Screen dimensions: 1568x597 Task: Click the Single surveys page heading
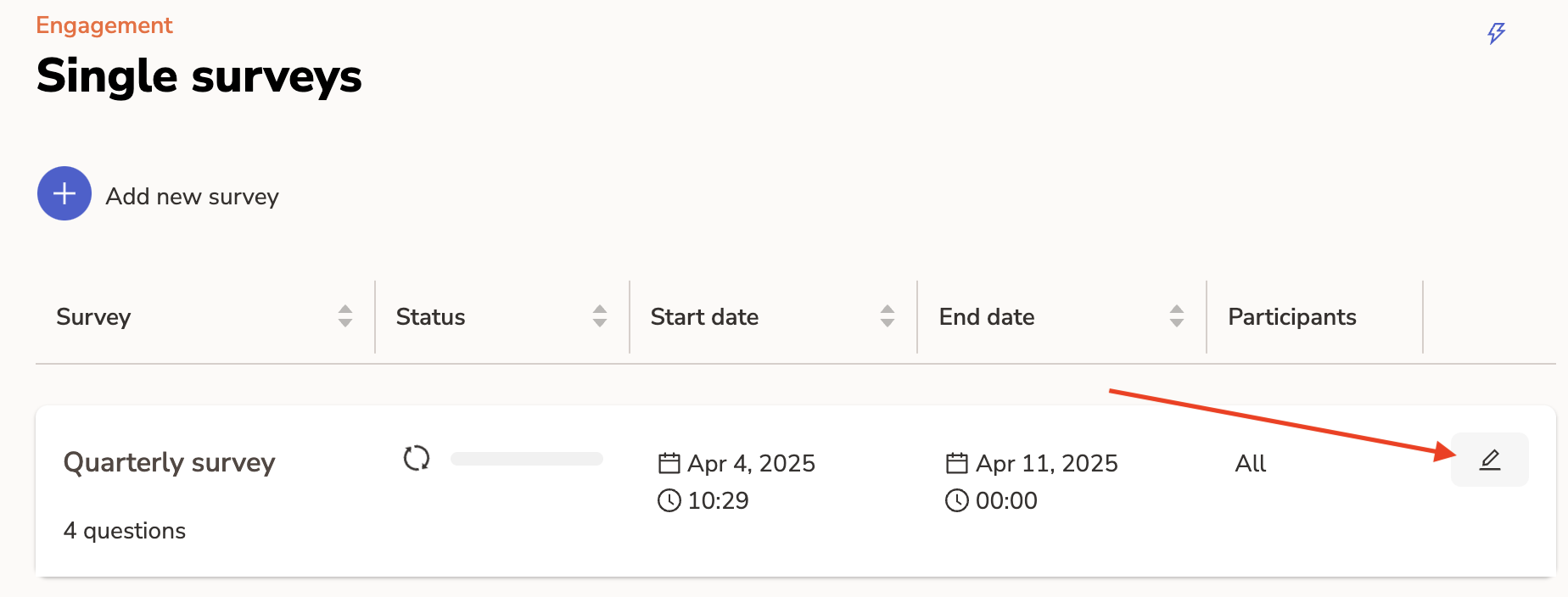[199, 76]
